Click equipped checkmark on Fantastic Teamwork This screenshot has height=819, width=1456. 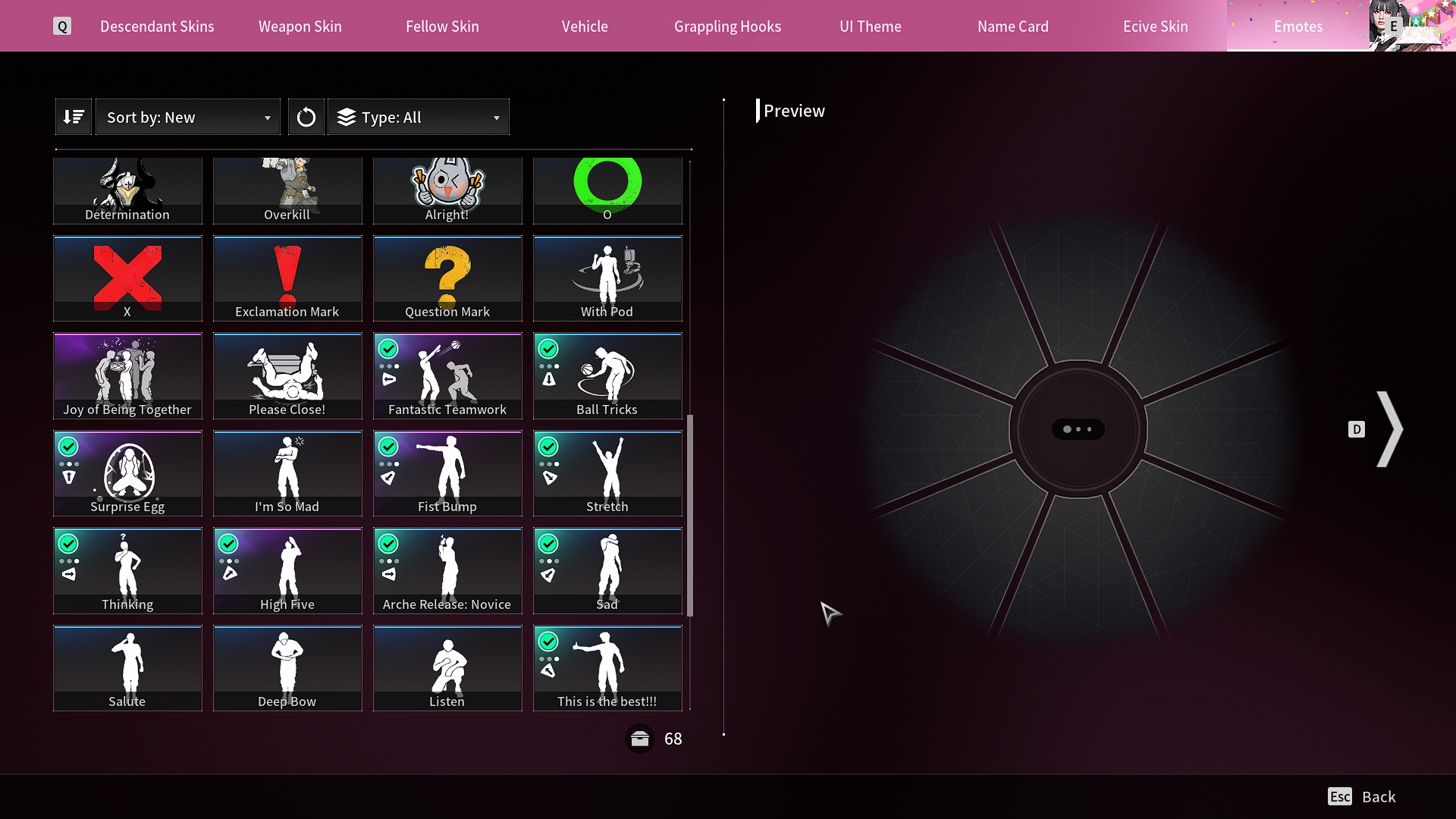(388, 349)
